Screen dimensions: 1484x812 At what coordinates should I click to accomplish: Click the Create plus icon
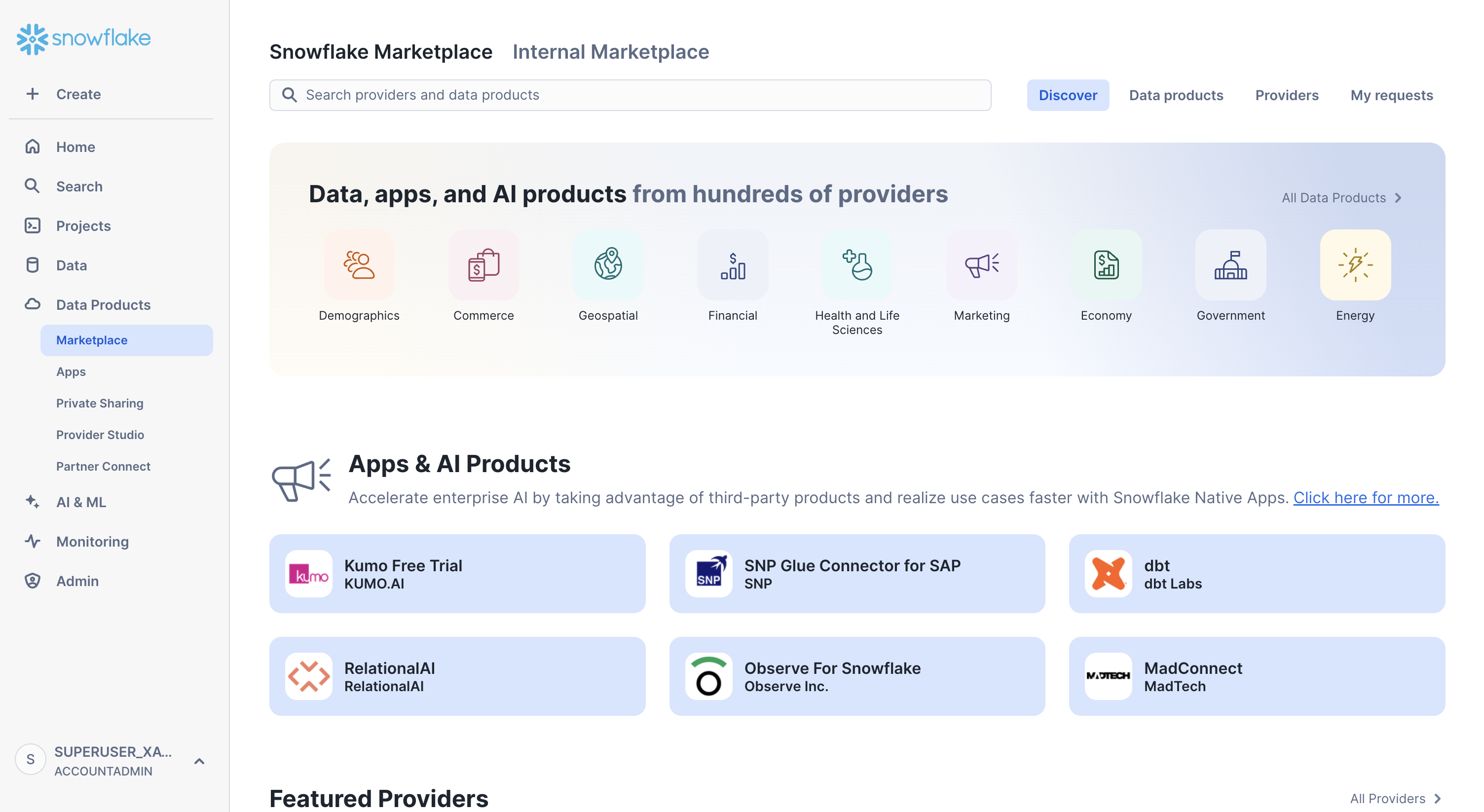(x=32, y=94)
